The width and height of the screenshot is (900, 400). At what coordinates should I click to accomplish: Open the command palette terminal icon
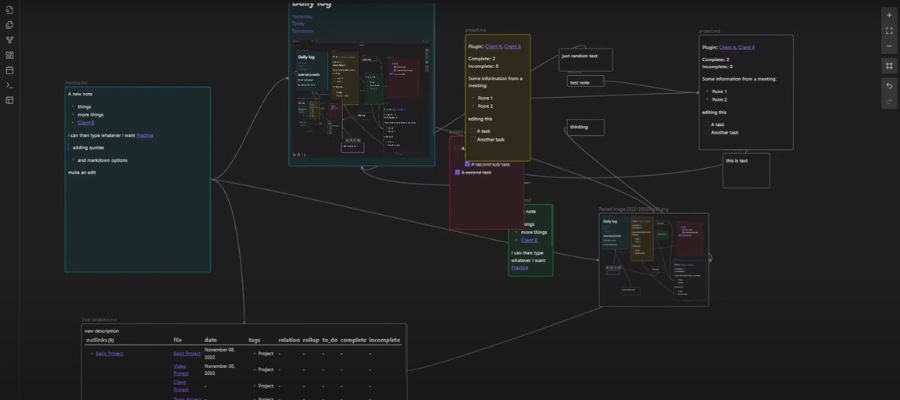click(x=10, y=85)
